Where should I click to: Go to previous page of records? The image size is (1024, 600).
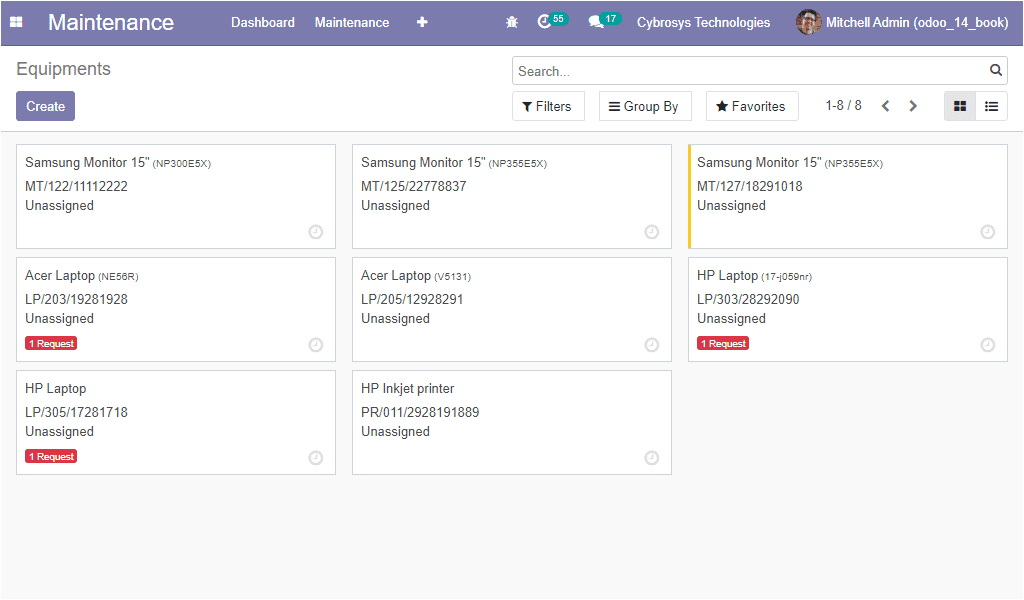886,106
